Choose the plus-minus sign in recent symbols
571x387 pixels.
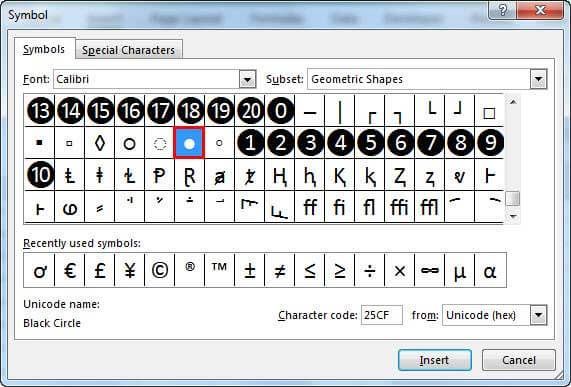[250, 270]
